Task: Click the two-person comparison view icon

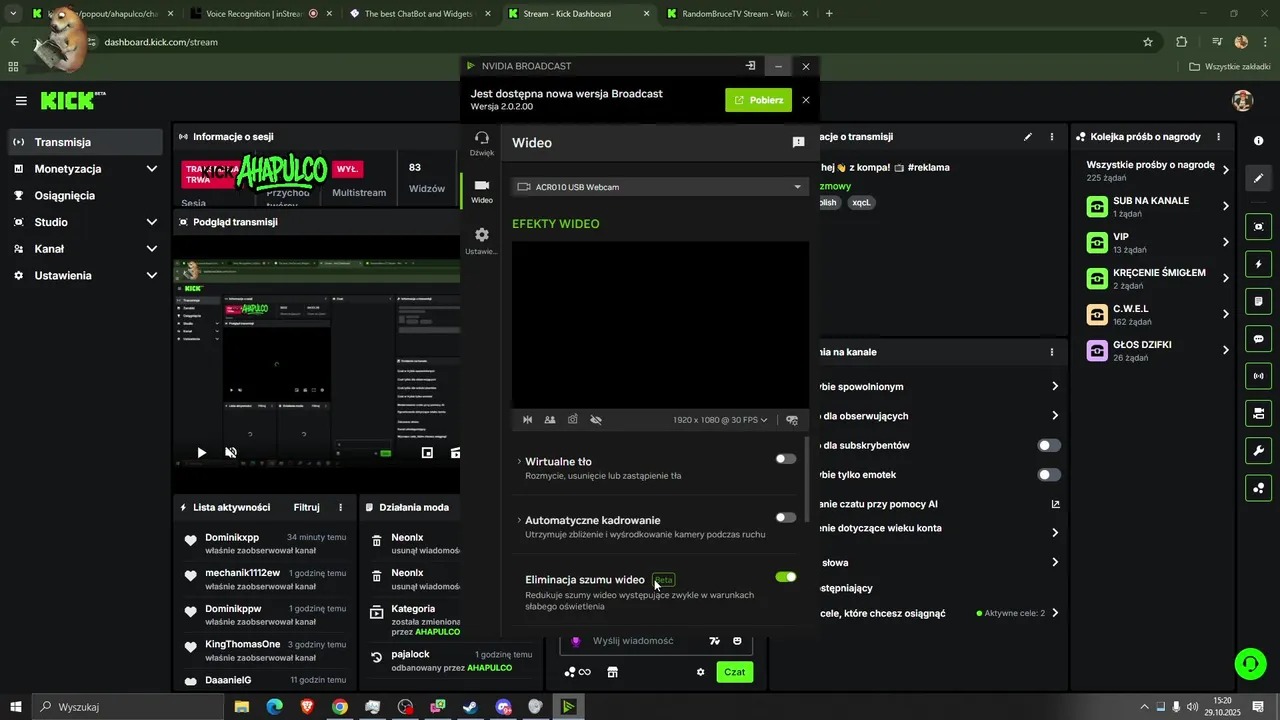Action: point(550,420)
